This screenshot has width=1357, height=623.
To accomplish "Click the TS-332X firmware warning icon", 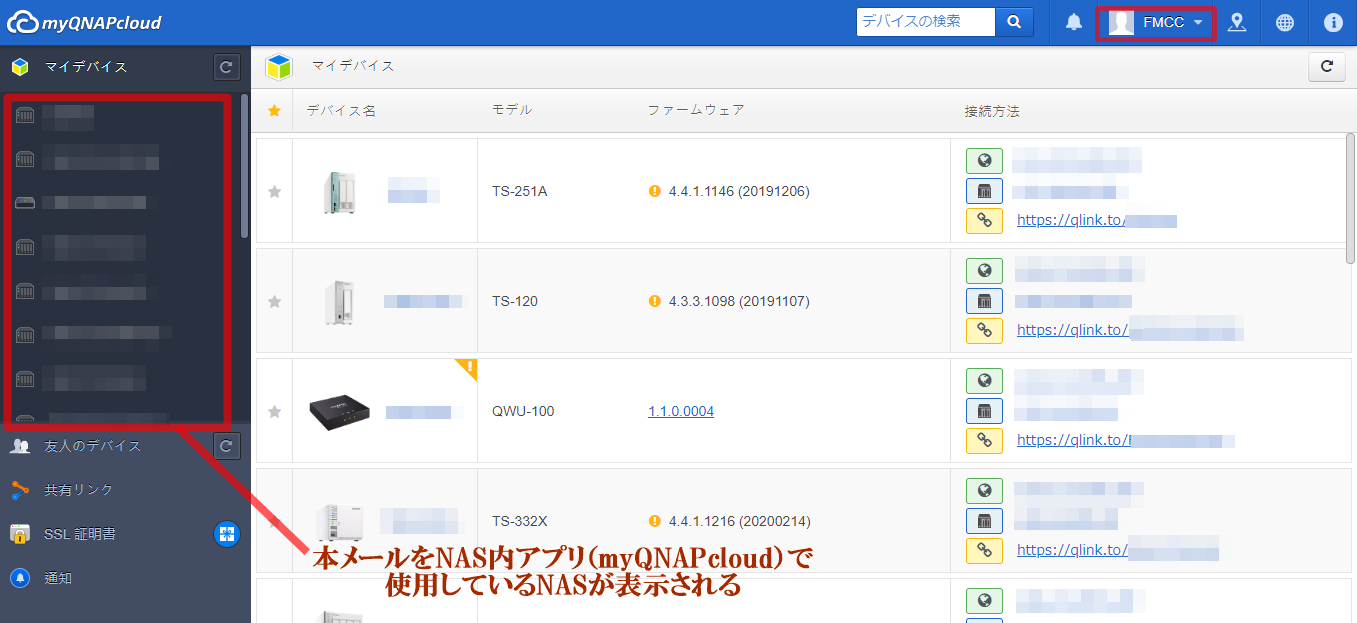I will [x=655, y=521].
